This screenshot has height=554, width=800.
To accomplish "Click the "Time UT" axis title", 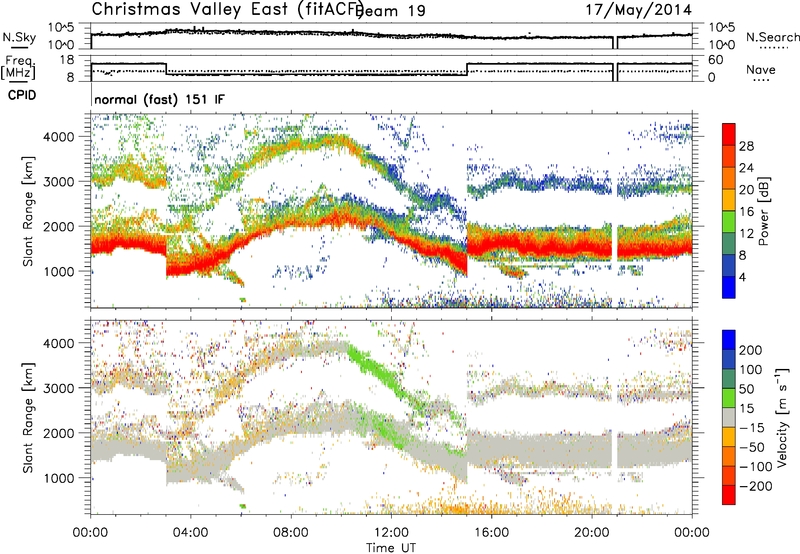I will [x=391, y=547].
